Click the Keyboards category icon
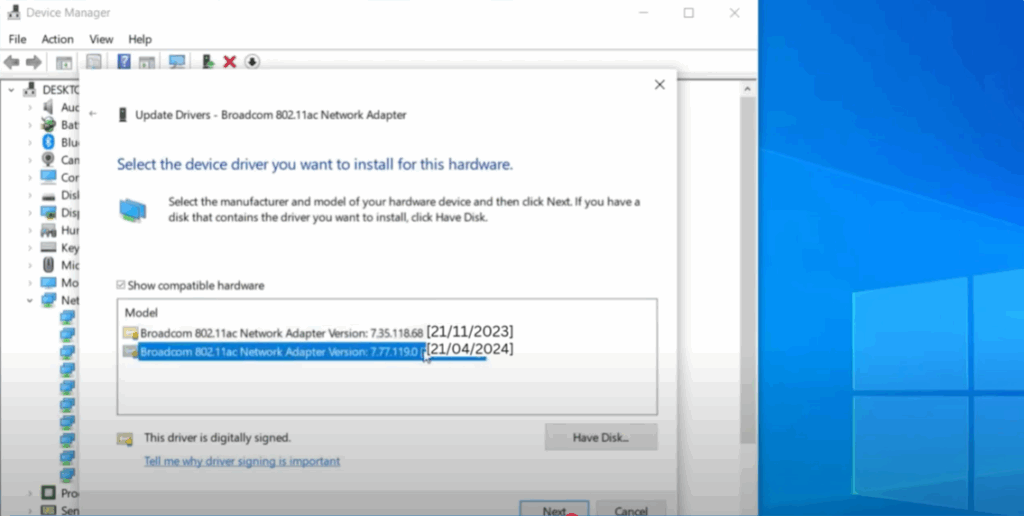 (x=48, y=248)
